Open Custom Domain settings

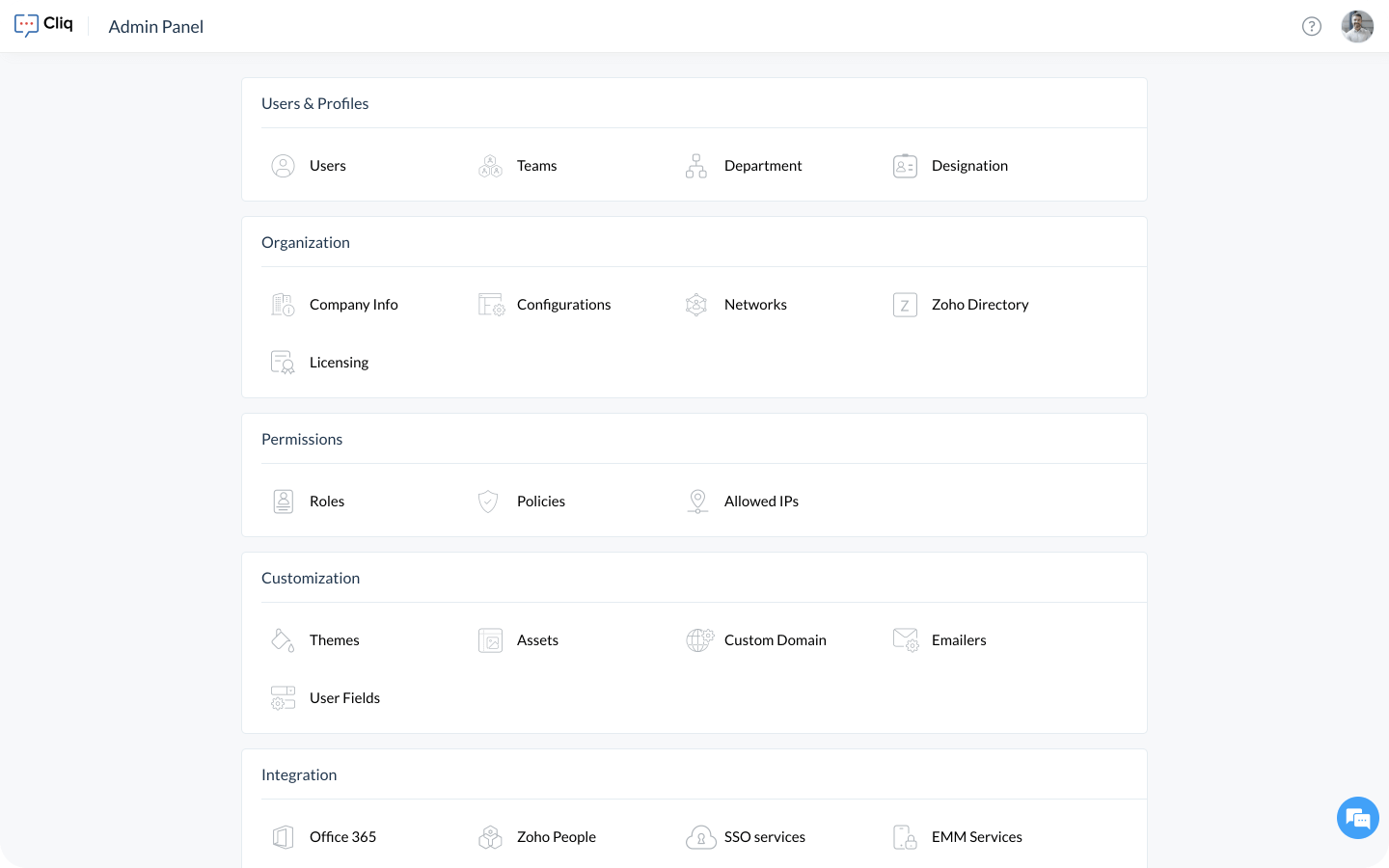click(x=775, y=640)
